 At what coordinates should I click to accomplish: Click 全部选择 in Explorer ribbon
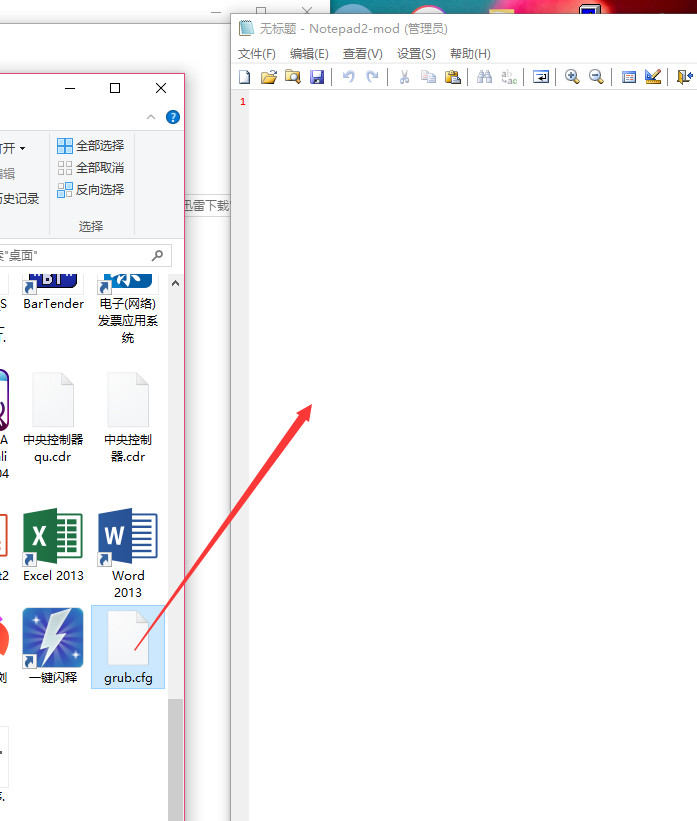click(x=91, y=146)
